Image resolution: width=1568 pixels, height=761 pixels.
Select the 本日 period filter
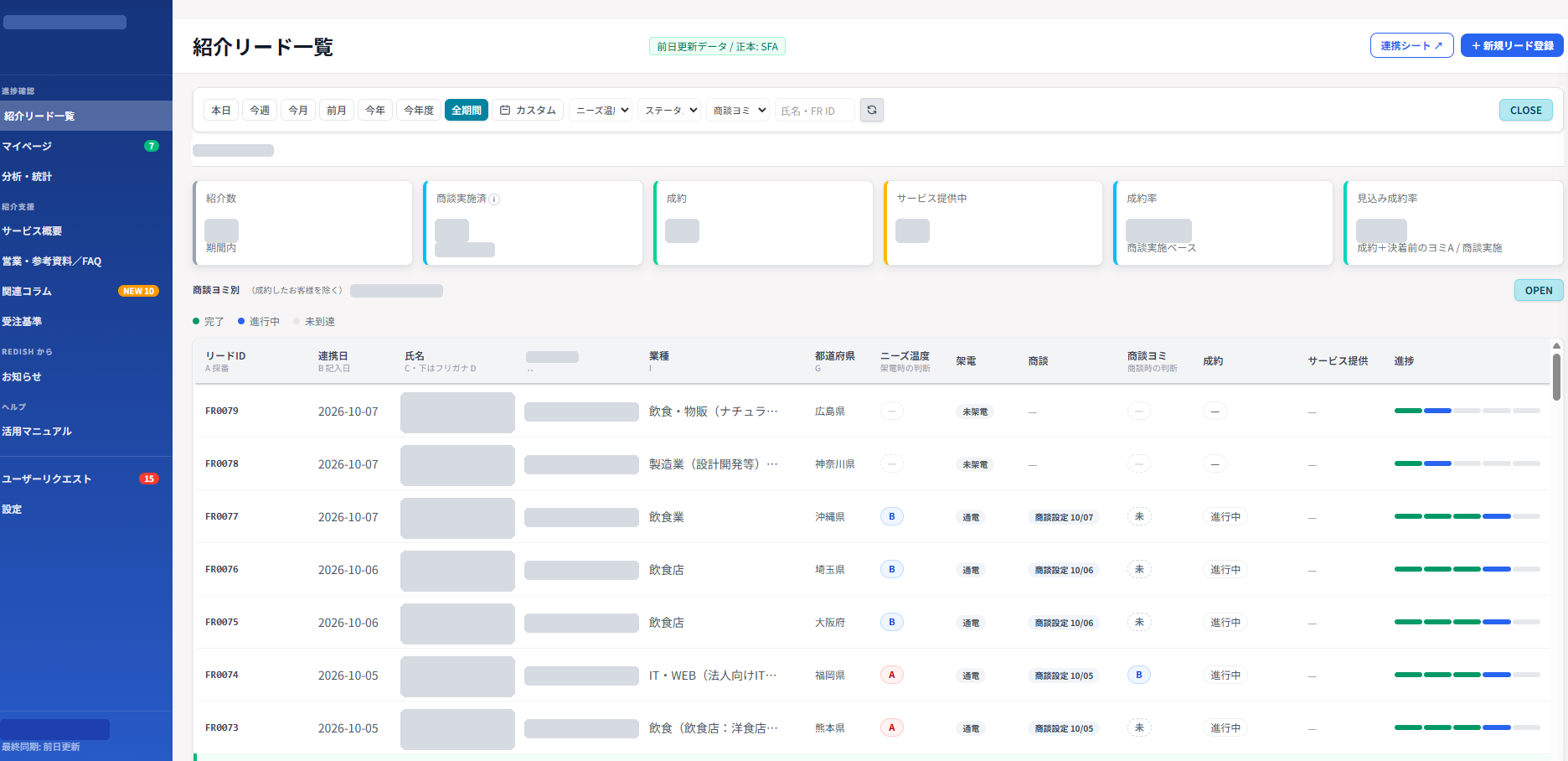(x=221, y=110)
